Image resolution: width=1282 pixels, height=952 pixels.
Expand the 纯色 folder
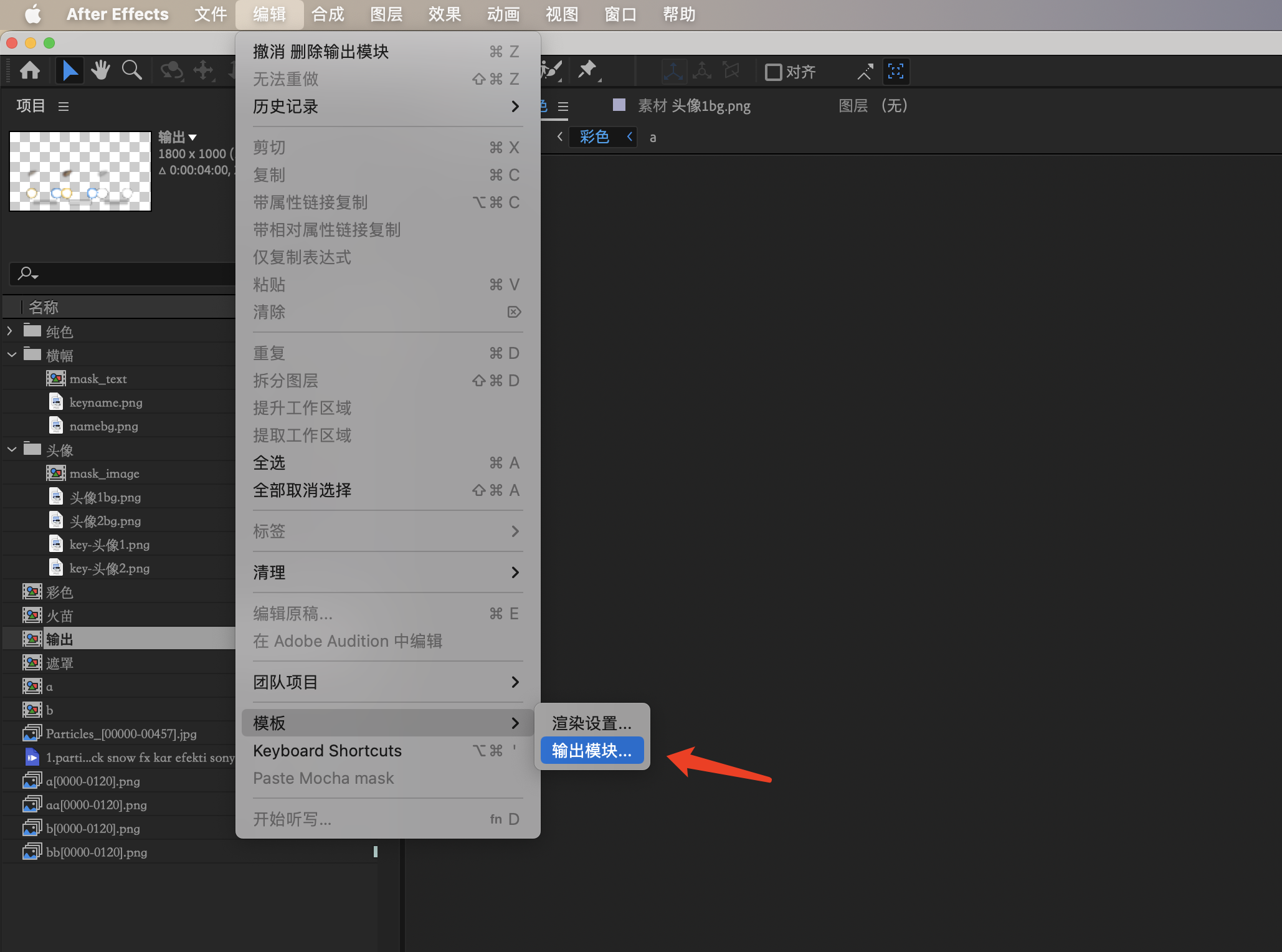coord(10,331)
